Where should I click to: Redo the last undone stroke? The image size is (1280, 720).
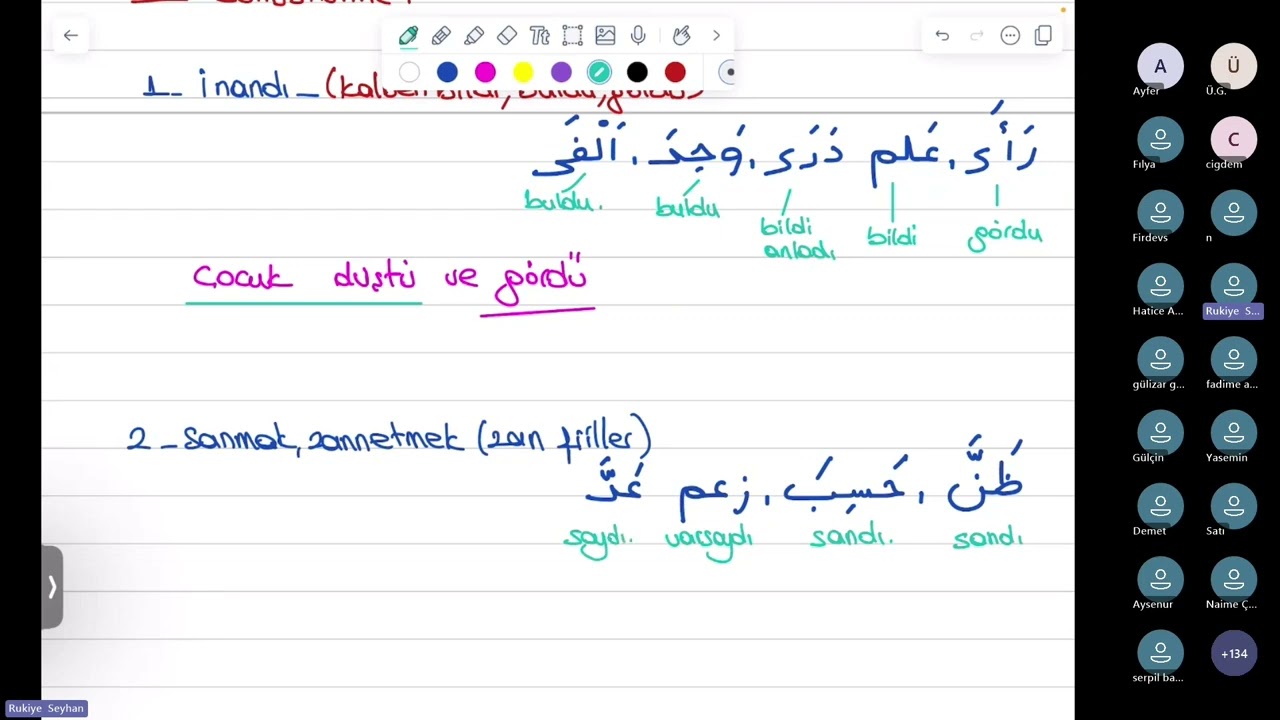(977, 35)
